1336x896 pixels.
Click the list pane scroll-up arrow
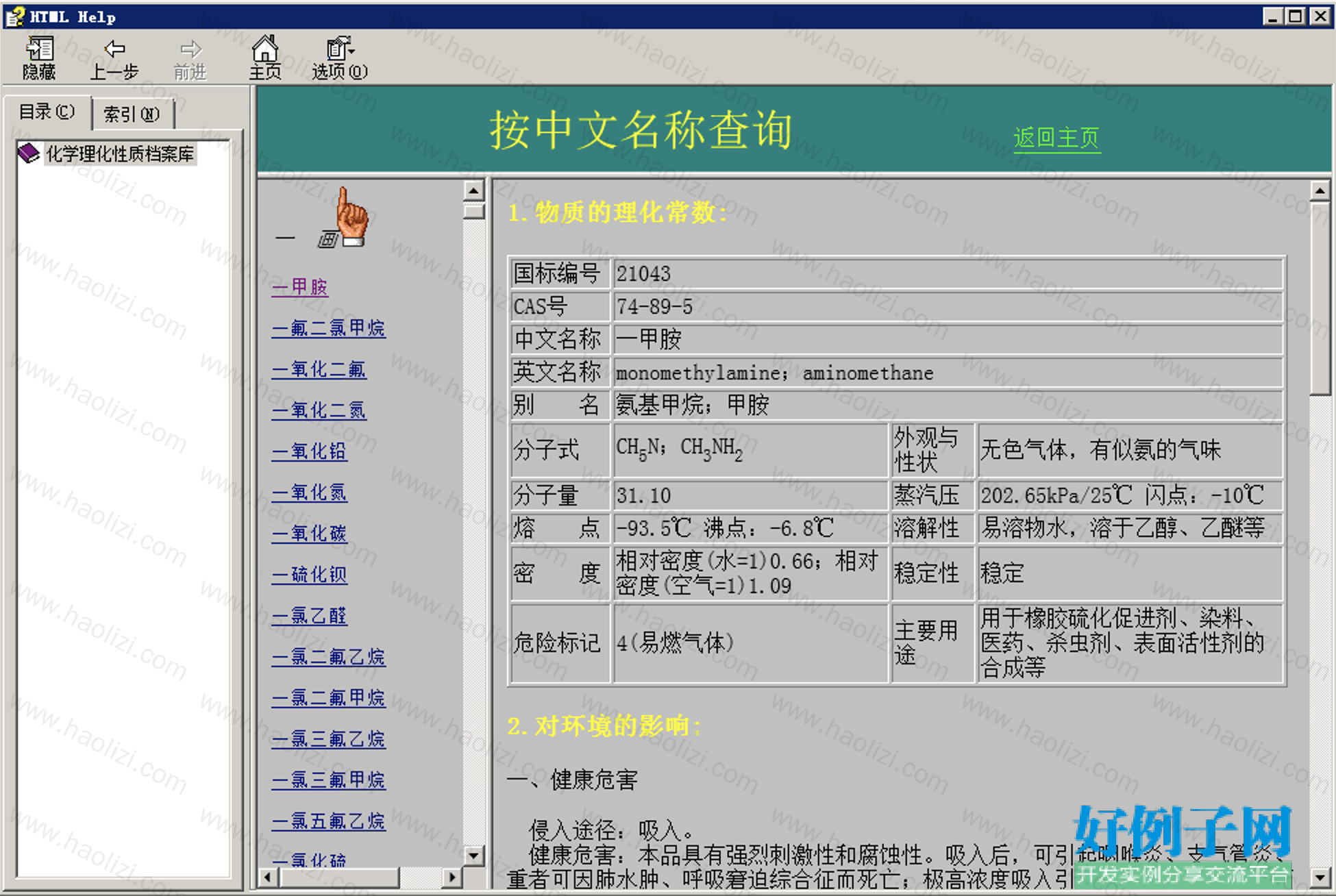click(x=473, y=190)
